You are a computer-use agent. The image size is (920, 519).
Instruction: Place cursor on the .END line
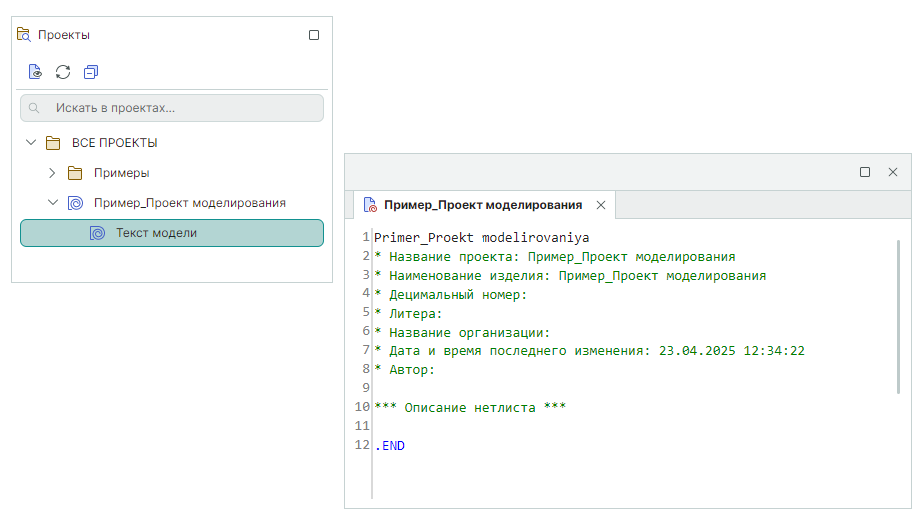point(390,446)
